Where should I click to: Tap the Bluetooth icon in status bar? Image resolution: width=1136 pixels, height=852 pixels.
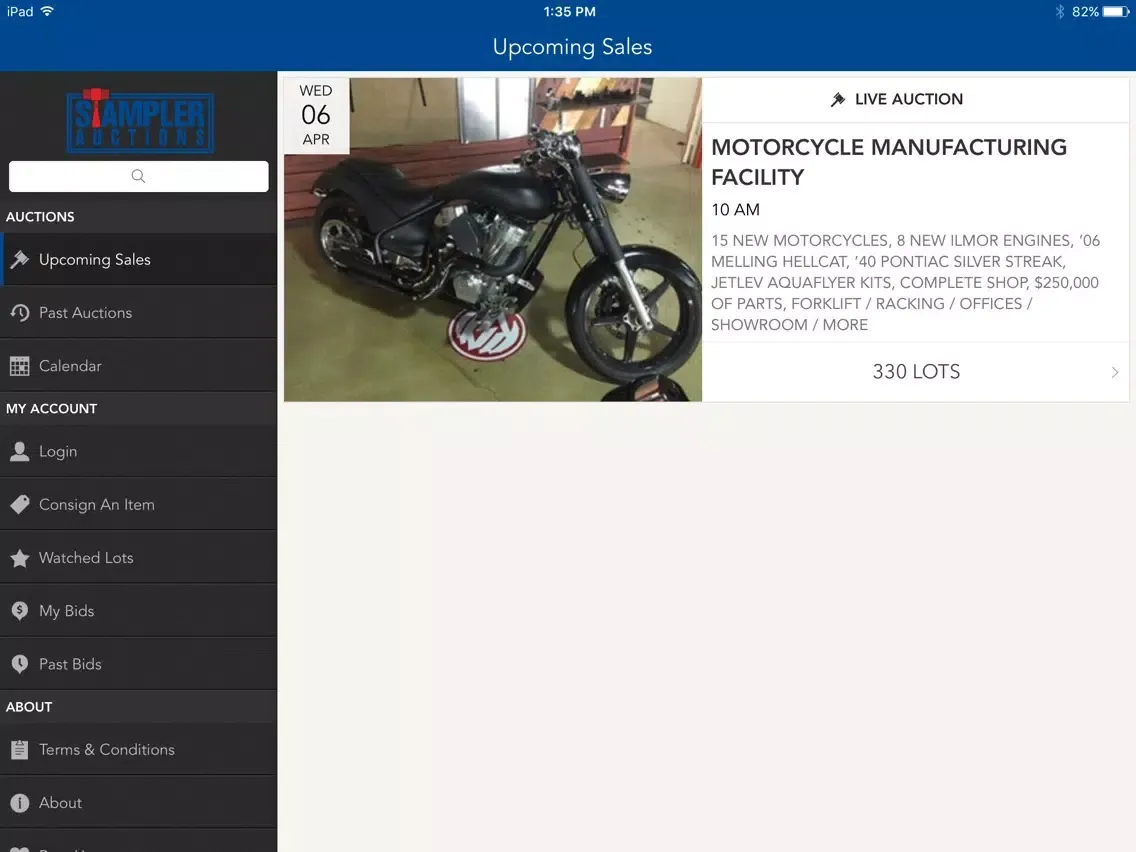pyautogui.click(x=1059, y=12)
